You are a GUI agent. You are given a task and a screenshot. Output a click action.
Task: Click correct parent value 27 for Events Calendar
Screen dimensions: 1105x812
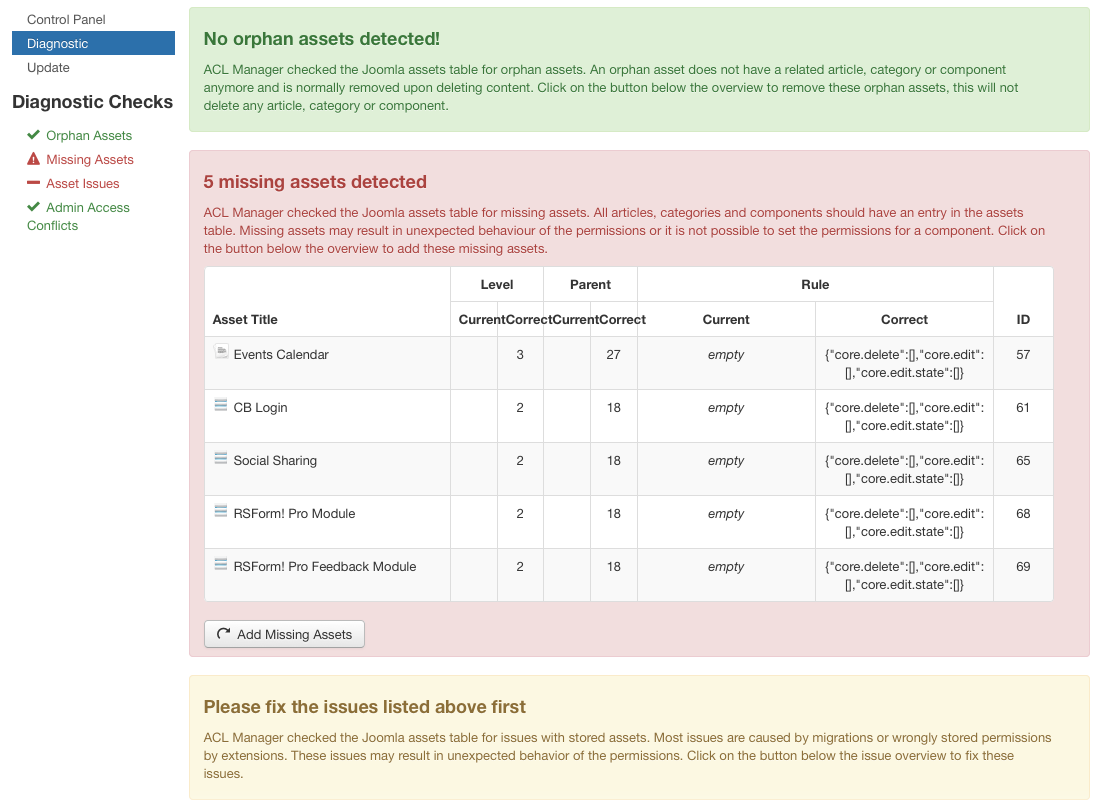(613, 355)
